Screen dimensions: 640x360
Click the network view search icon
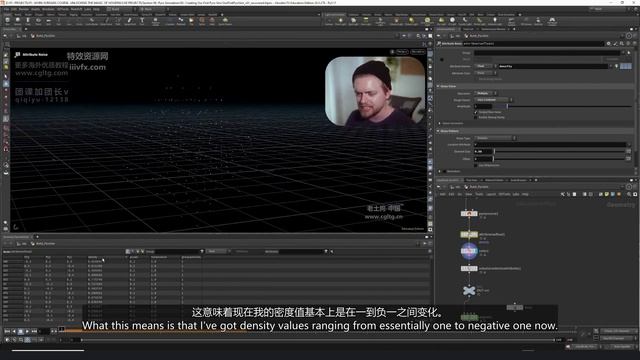[x=629, y=194]
